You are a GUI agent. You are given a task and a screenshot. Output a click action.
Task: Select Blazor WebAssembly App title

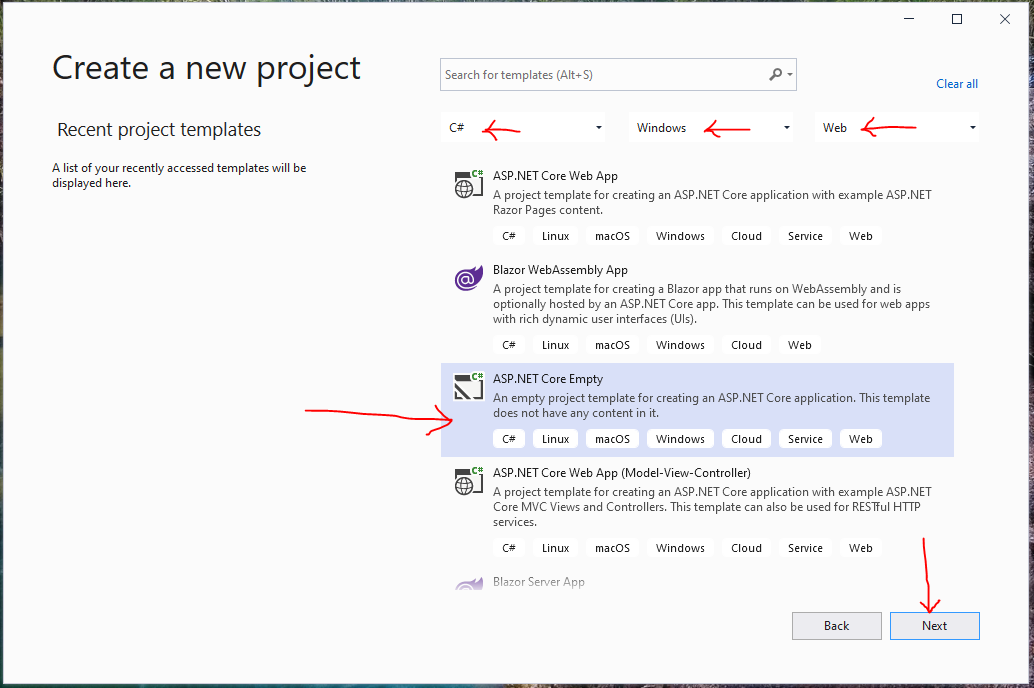click(x=561, y=270)
